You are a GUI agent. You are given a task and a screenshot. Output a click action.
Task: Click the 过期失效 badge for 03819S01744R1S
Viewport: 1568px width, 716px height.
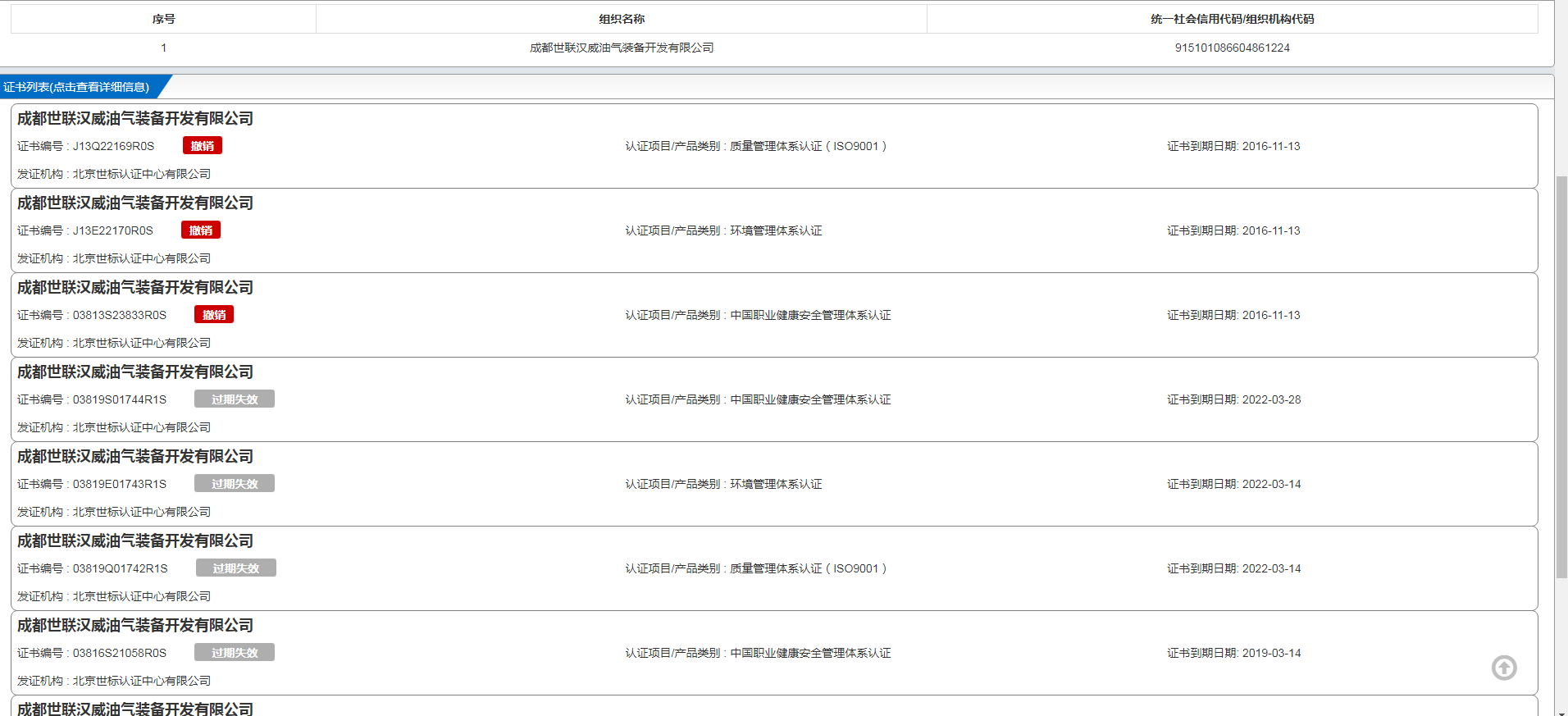click(x=235, y=399)
